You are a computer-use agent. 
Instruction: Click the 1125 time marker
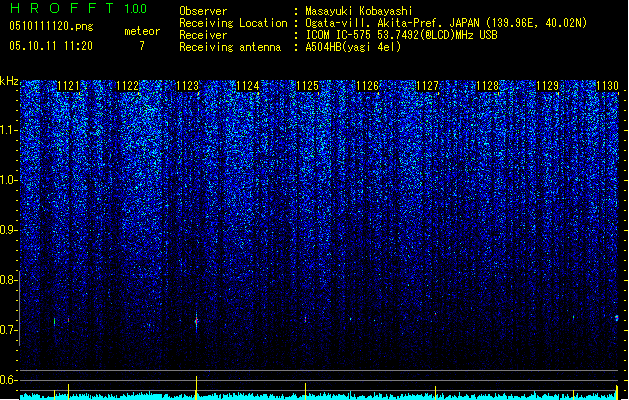tap(307, 85)
